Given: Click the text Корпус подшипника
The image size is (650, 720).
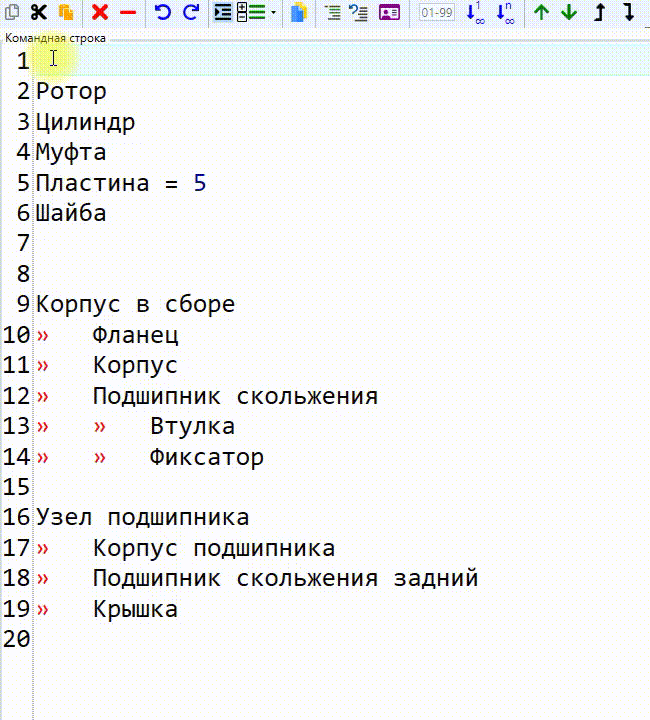Looking at the screenshot, I should [214, 548].
